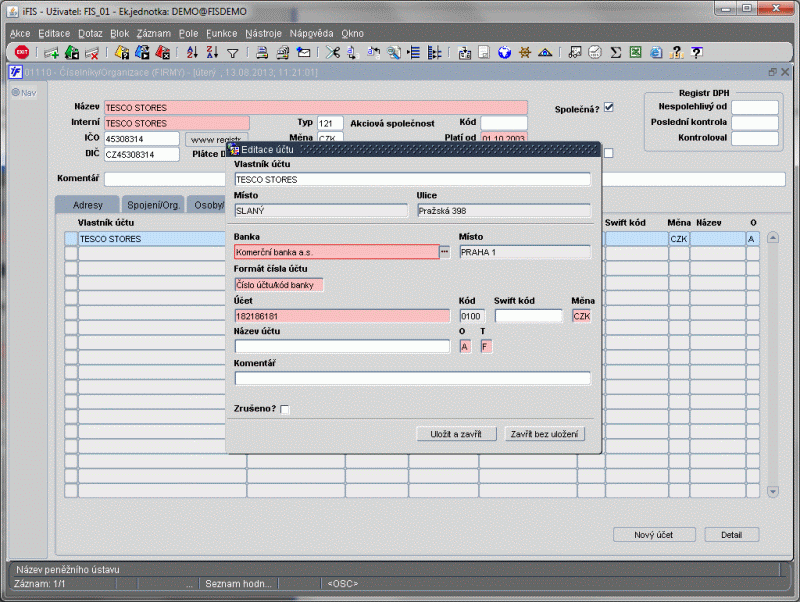Click the help with books icon
The height and width of the screenshot is (602, 800).
pyautogui.click(x=676, y=52)
